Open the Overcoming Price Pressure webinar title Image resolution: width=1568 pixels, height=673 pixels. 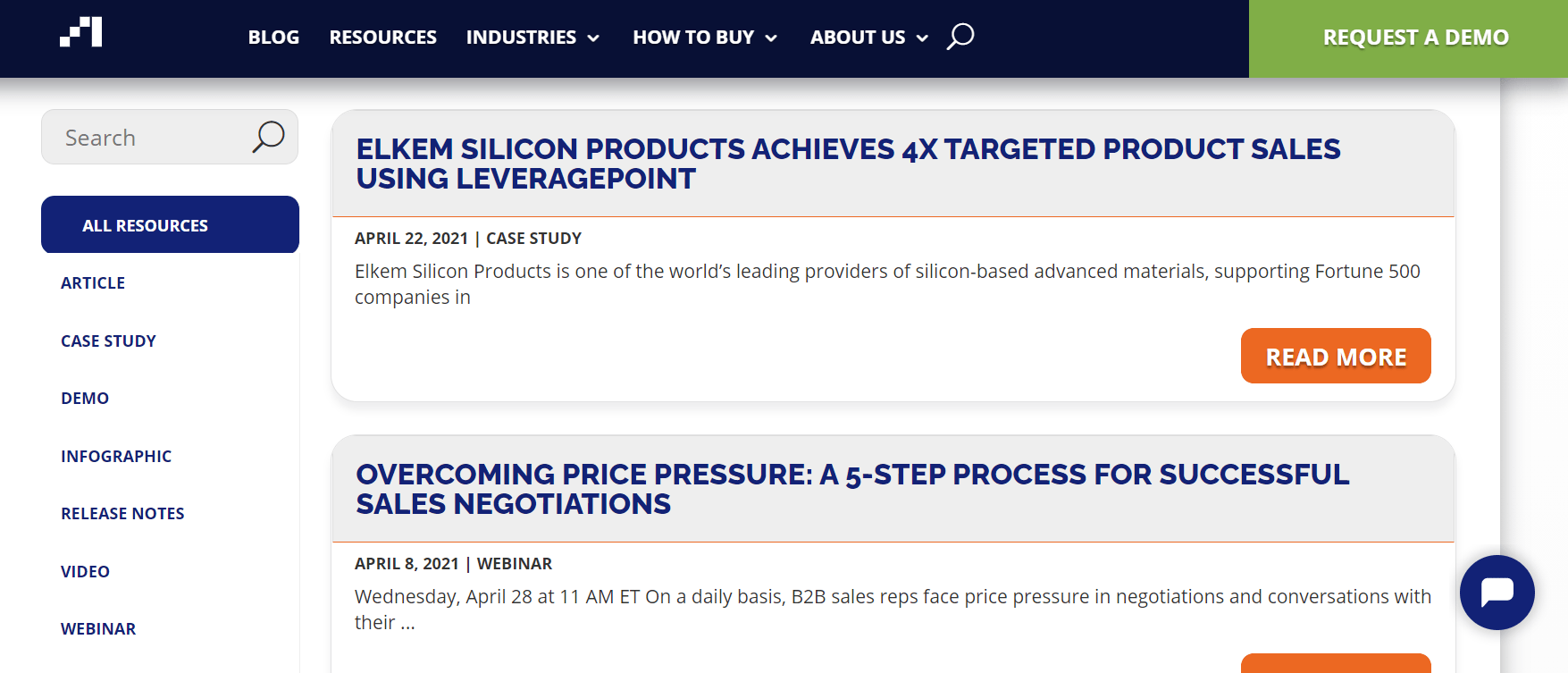click(852, 488)
